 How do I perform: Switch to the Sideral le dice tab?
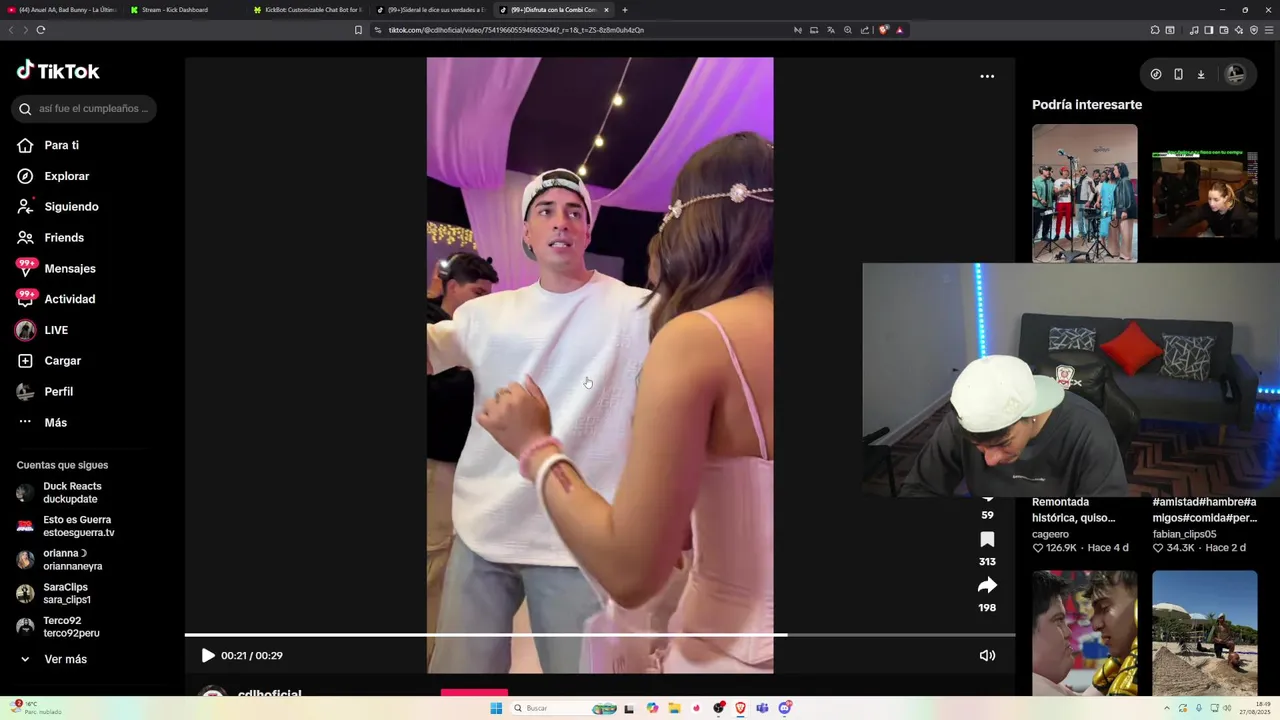point(430,10)
